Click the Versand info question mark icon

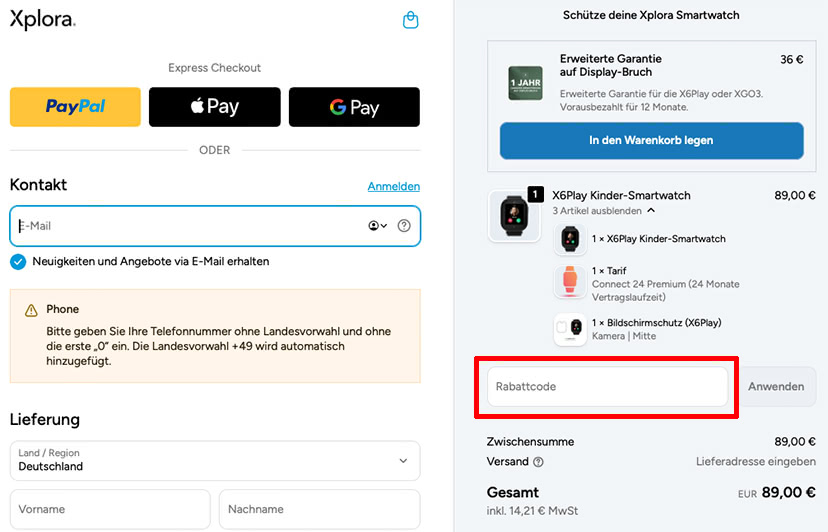(x=538, y=462)
